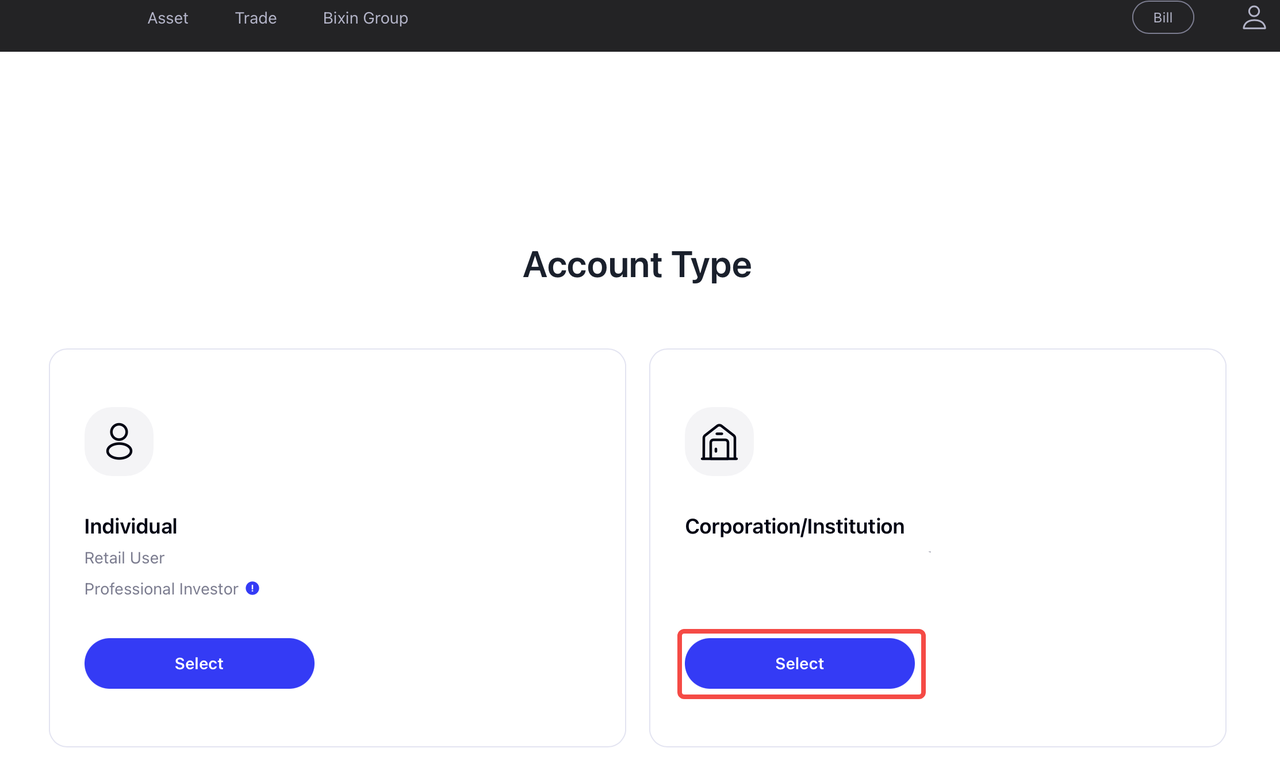Open the Asset menu
1280x775 pixels.
(168, 17)
